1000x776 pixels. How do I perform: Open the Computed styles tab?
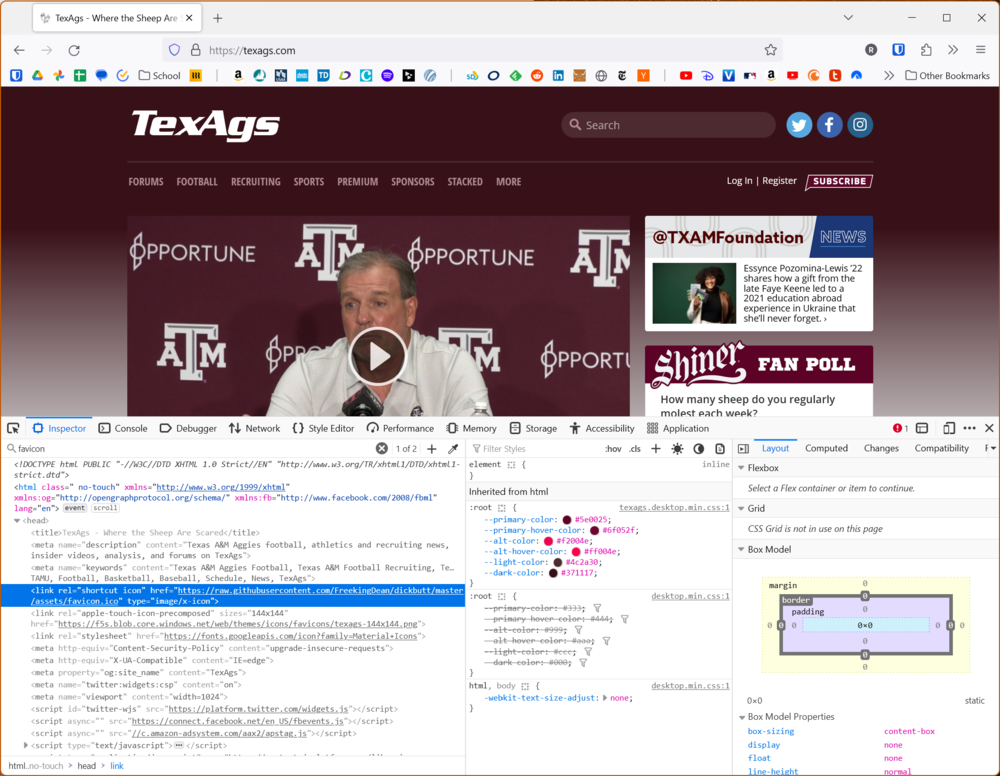point(826,448)
